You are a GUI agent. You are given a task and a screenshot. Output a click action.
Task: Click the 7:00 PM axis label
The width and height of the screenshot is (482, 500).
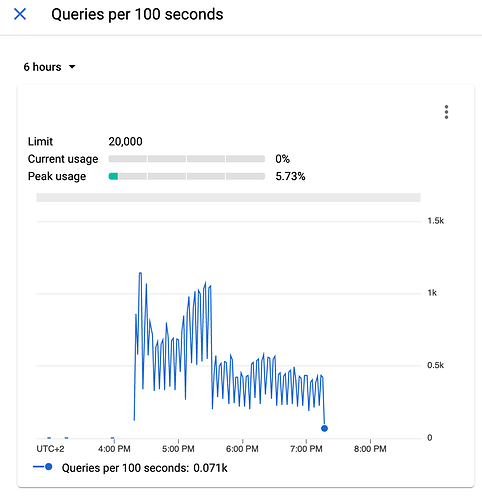point(306,449)
